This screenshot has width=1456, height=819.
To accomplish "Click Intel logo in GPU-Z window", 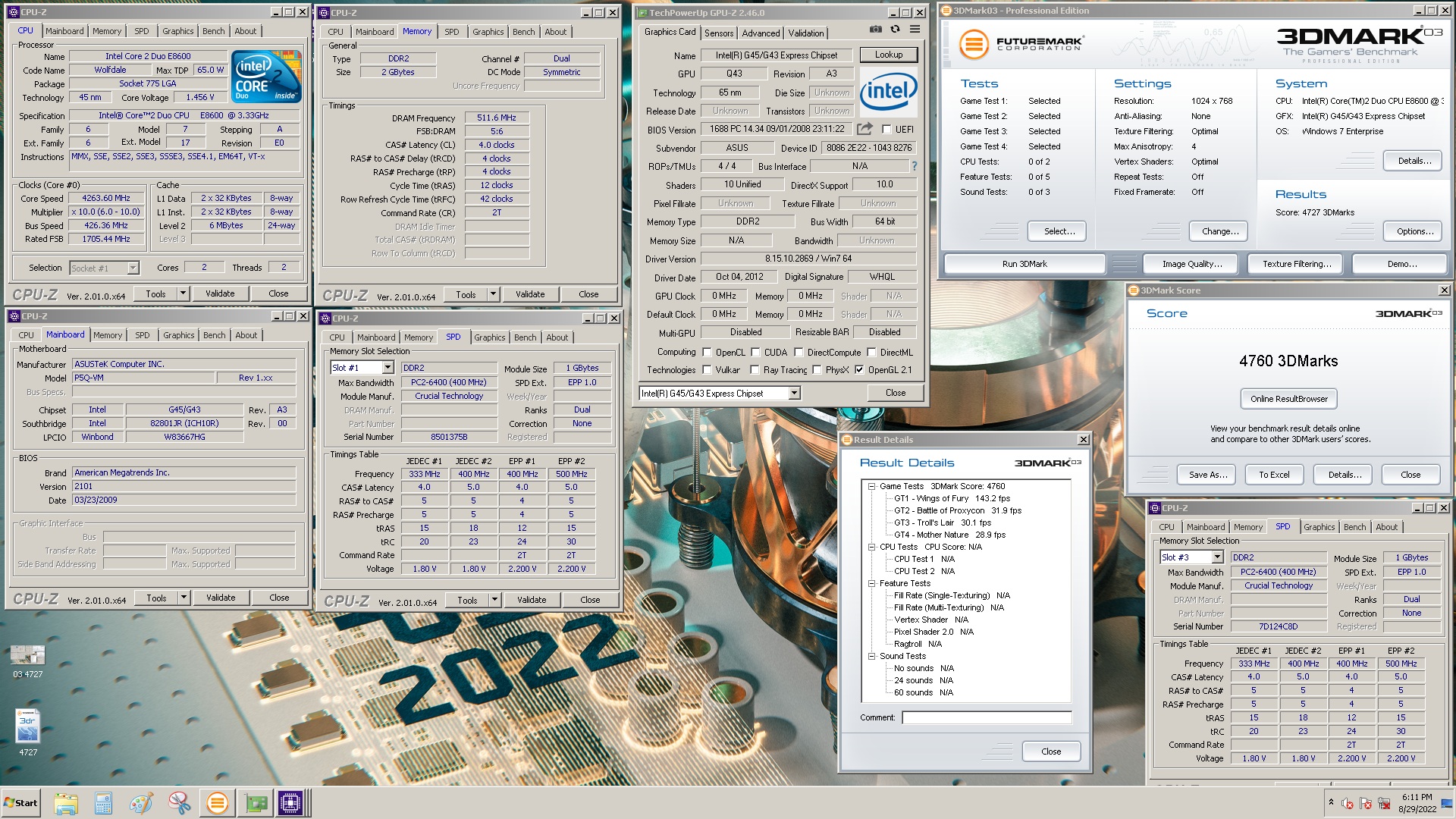I will [888, 92].
